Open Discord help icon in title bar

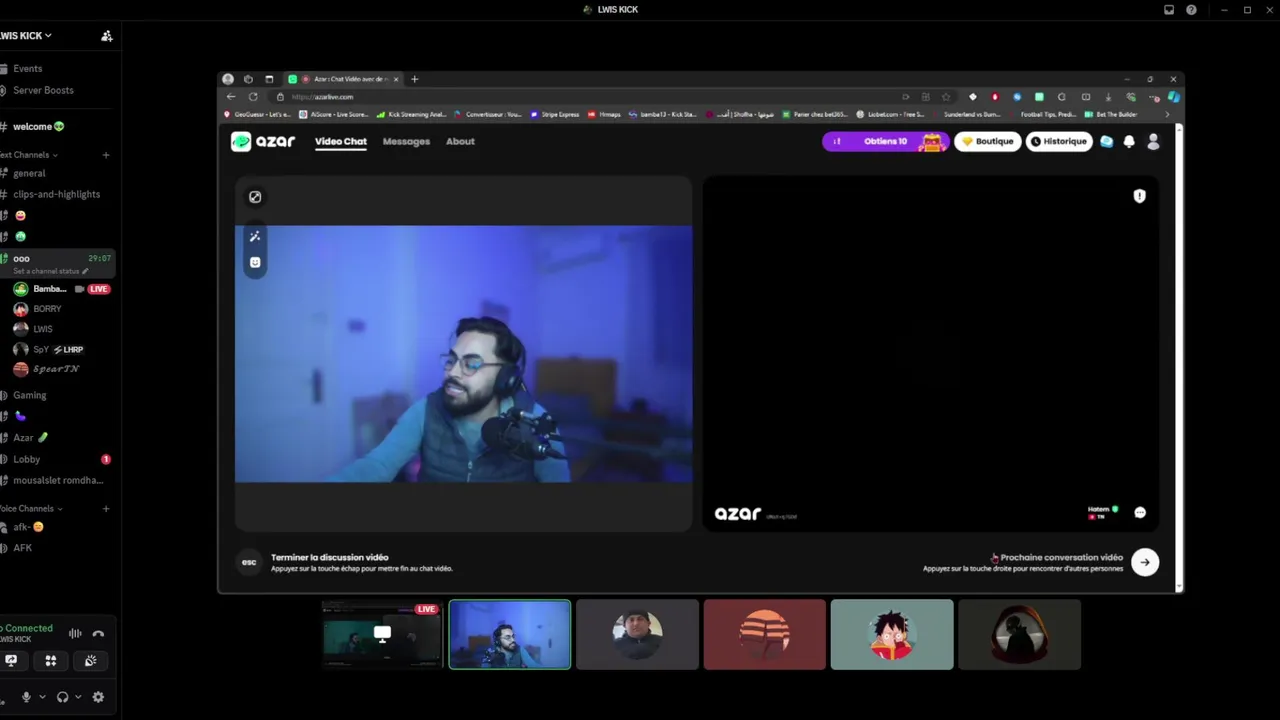1191,10
